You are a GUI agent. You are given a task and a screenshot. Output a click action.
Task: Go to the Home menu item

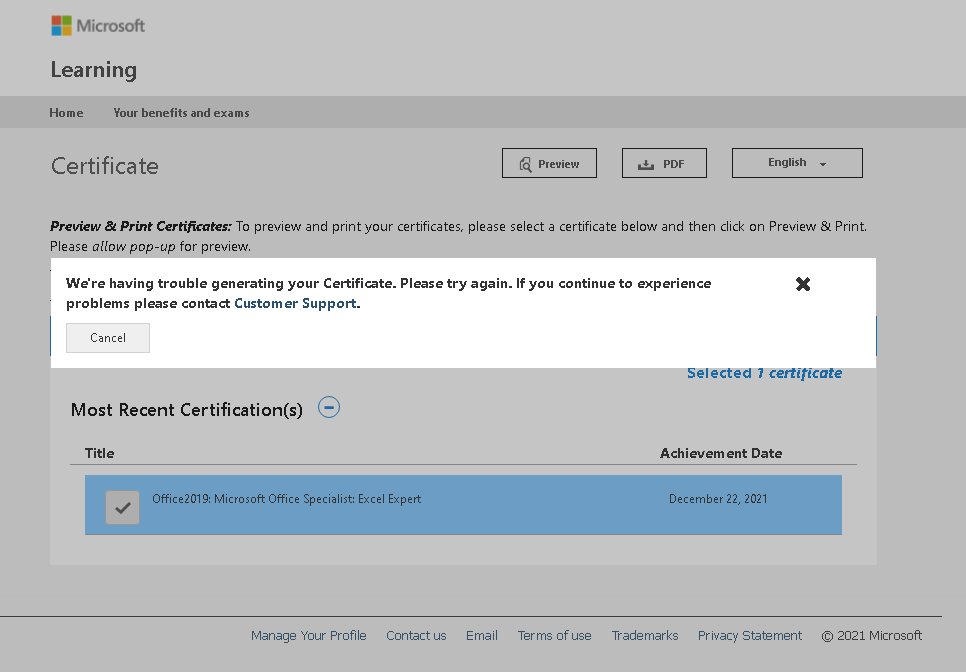click(x=67, y=113)
